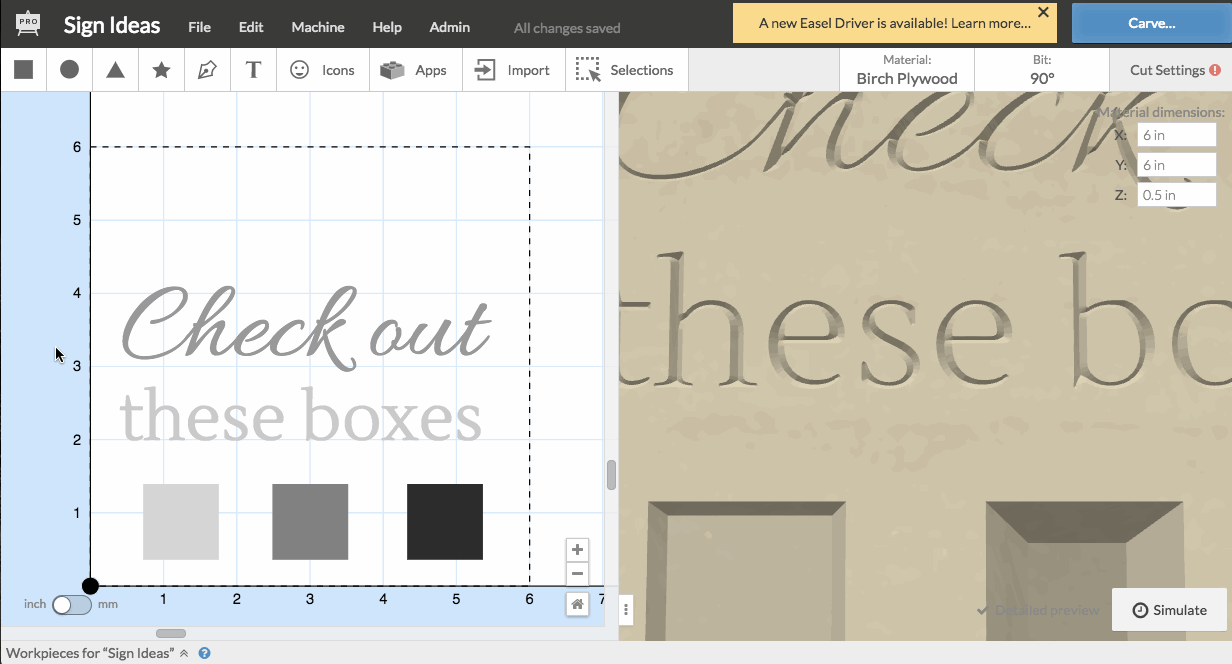The width and height of the screenshot is (1232, 664).
Task: Select the circle shape tool
Action: [69, 70]
